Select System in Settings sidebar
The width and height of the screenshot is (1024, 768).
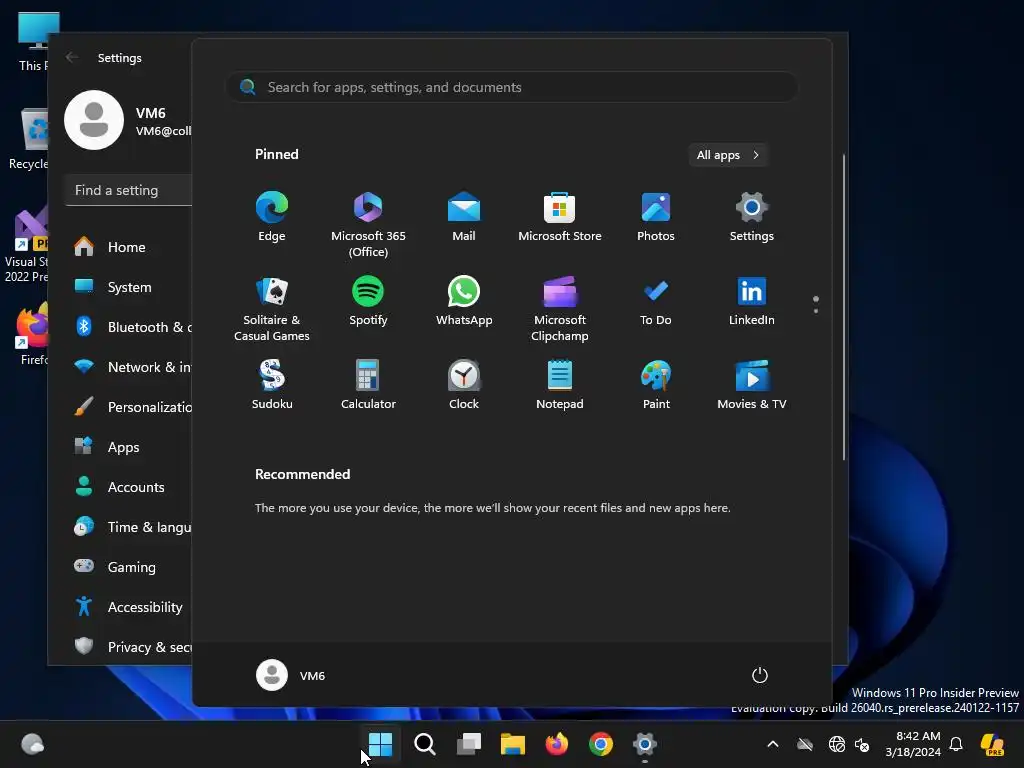coord(129,287)
